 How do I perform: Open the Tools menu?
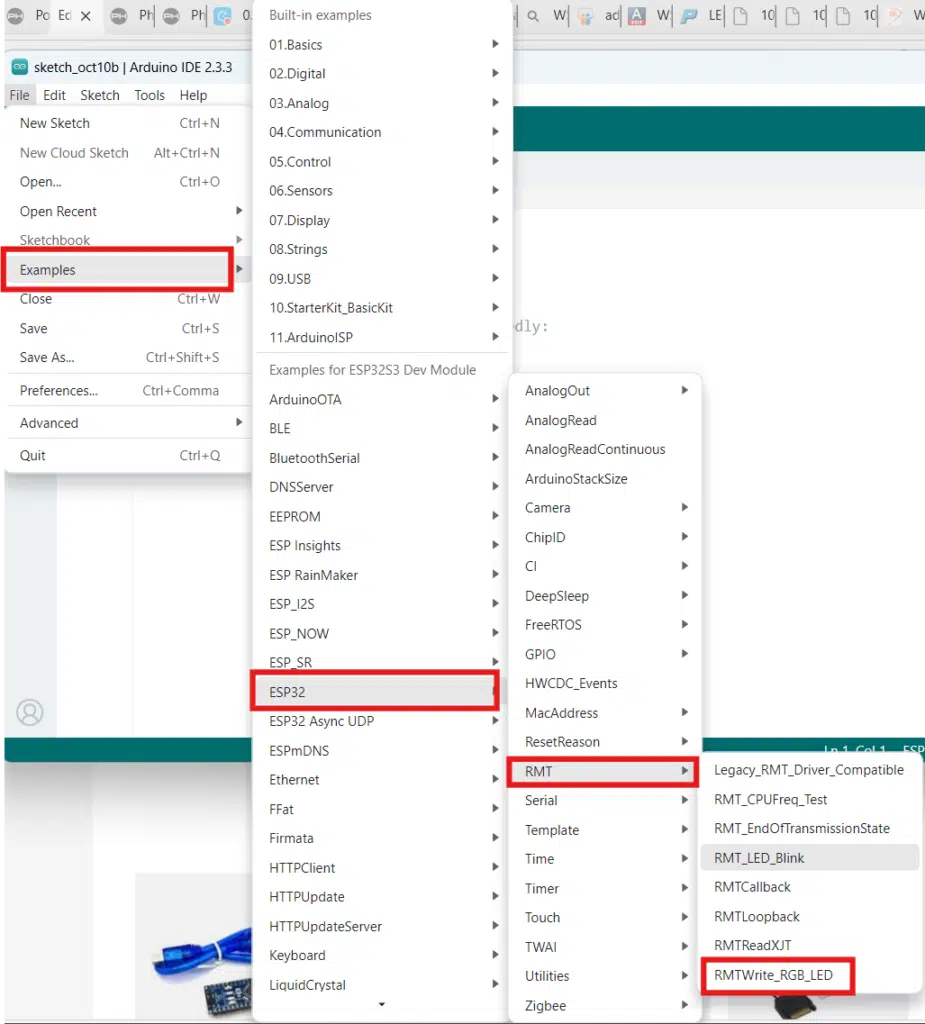tap(150, 95)
